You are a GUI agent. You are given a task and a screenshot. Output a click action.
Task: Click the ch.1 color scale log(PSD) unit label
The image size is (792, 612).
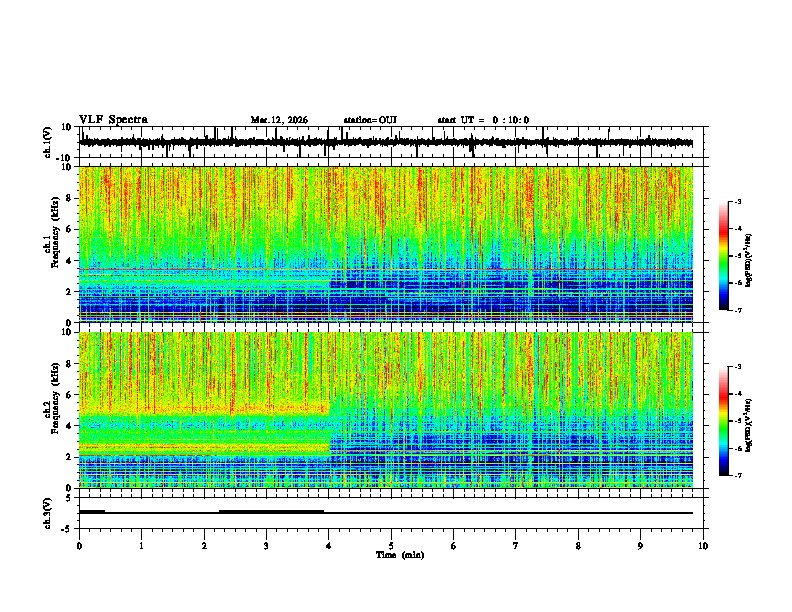pos(748,261)
